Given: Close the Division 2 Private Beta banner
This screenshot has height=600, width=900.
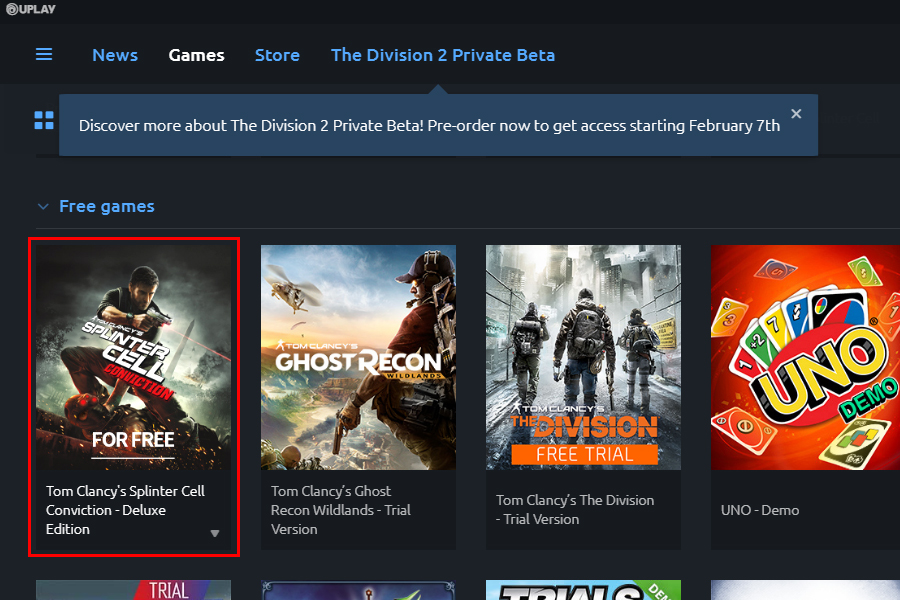Looking at the screenshot, I should coord(796,114).
